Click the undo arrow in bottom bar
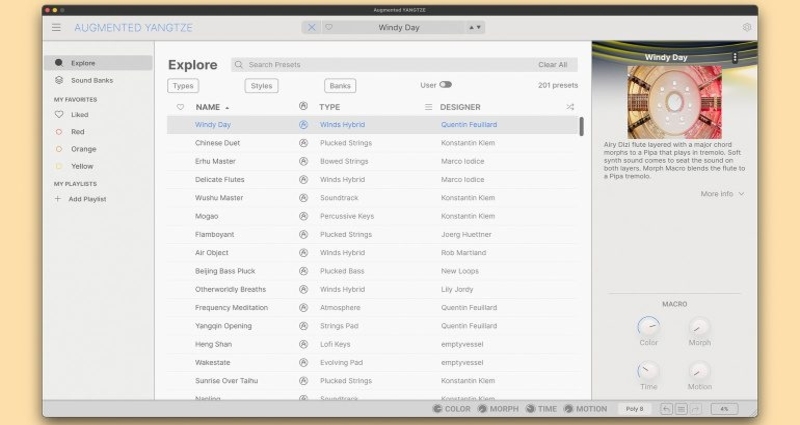The width and height of the screenshot is (800, 425). point(666,409)
